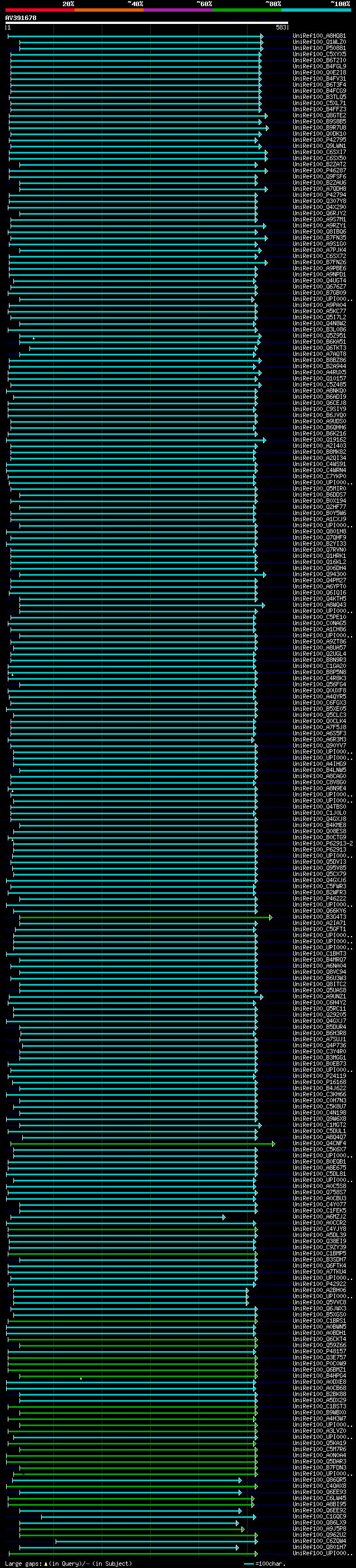Click the UniRef100_C6SX17 label
Screen dimensions: 356x1568
[319, 152]
